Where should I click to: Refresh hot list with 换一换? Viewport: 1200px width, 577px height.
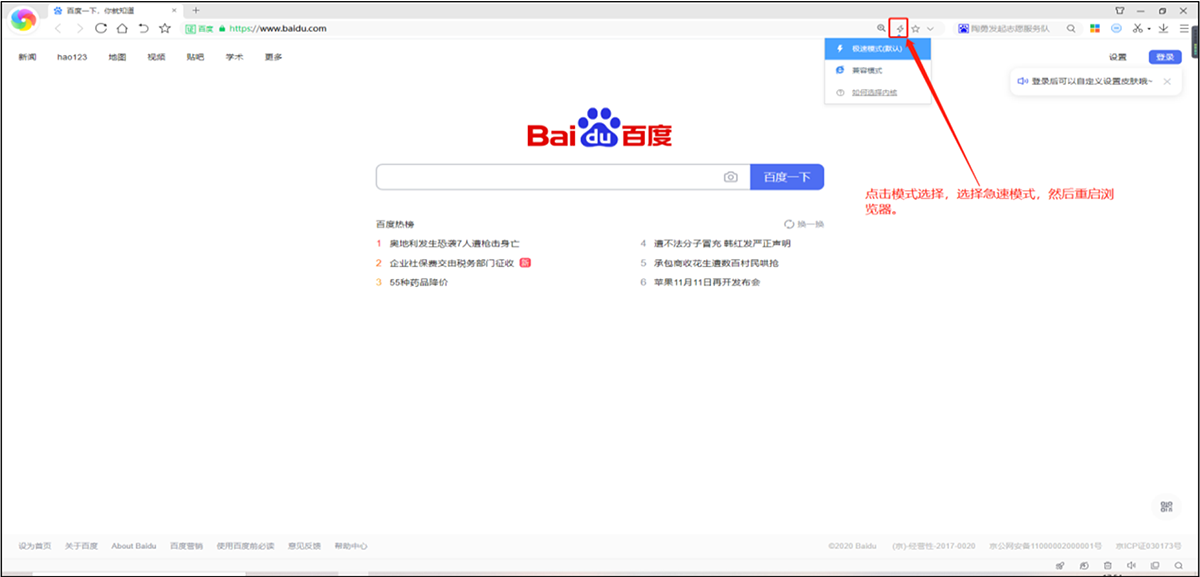coord(805,225)
